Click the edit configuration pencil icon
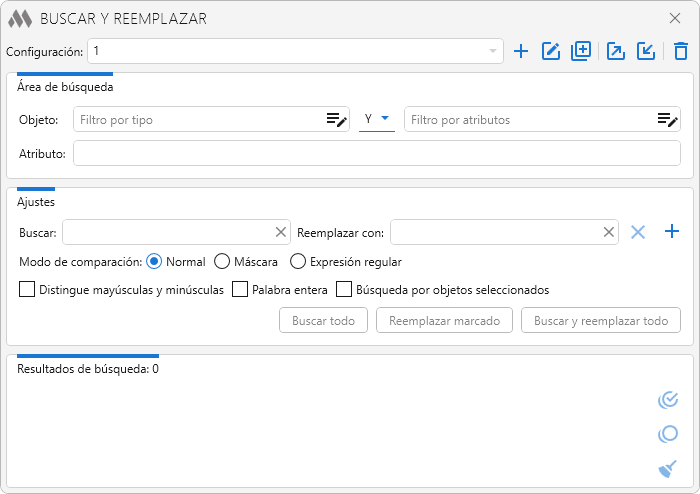The width and height of the screenshot is (700, 494). (x=550, y=52)
